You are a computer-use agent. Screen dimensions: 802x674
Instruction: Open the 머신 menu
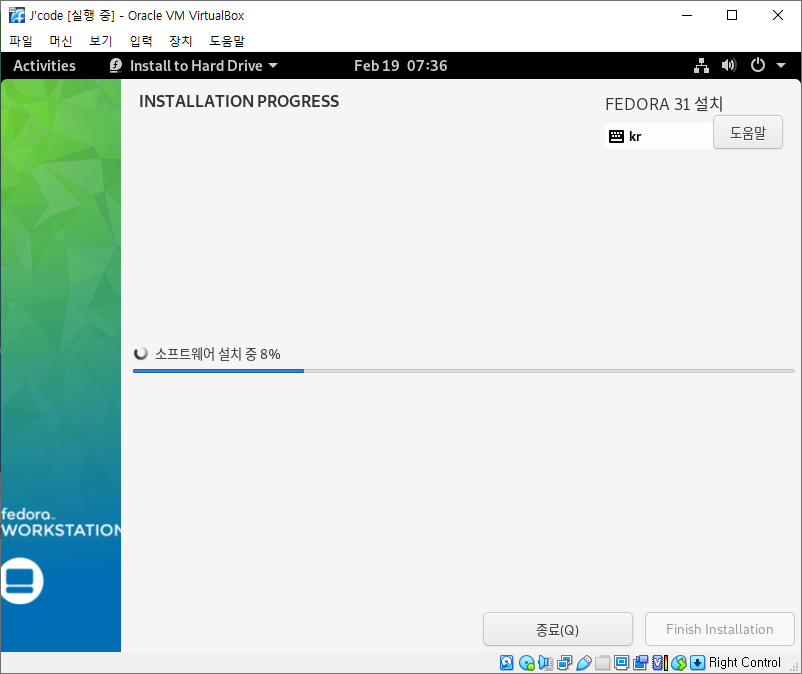(x=61, y=41)
